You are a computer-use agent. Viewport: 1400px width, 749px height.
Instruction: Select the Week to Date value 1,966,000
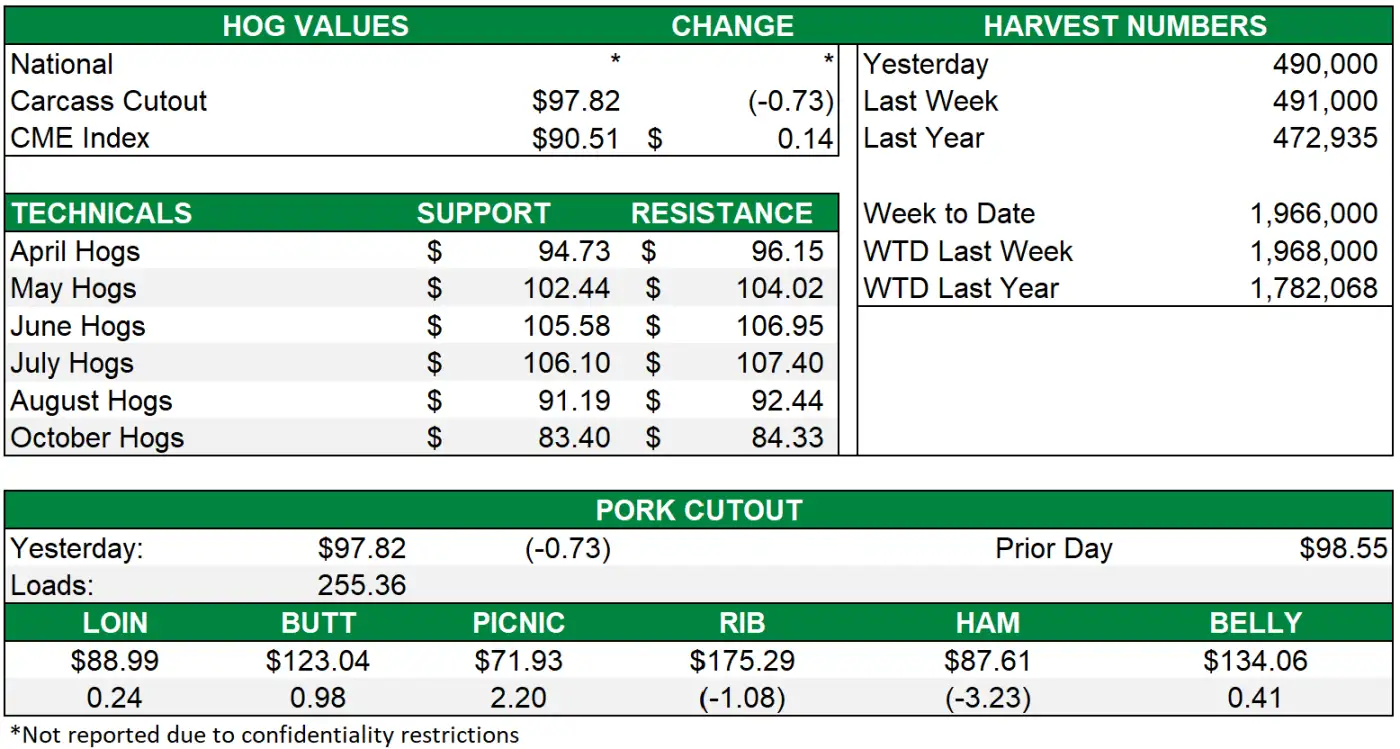1313,213
